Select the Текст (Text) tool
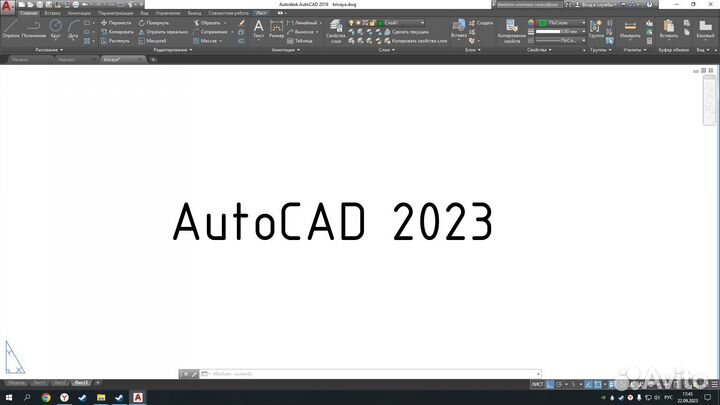This screenshot has height=405, width=720. (x=259, y=28)
